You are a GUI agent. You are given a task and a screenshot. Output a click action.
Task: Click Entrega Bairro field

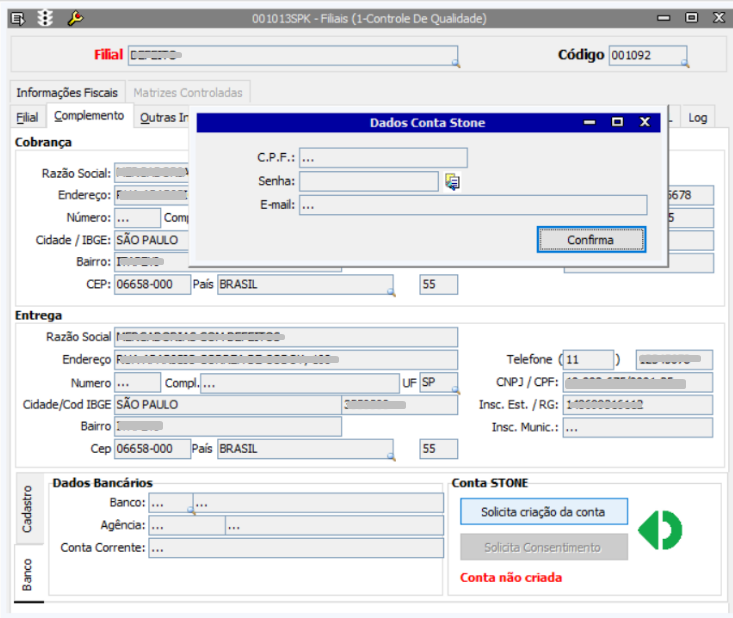click(228, 426)
